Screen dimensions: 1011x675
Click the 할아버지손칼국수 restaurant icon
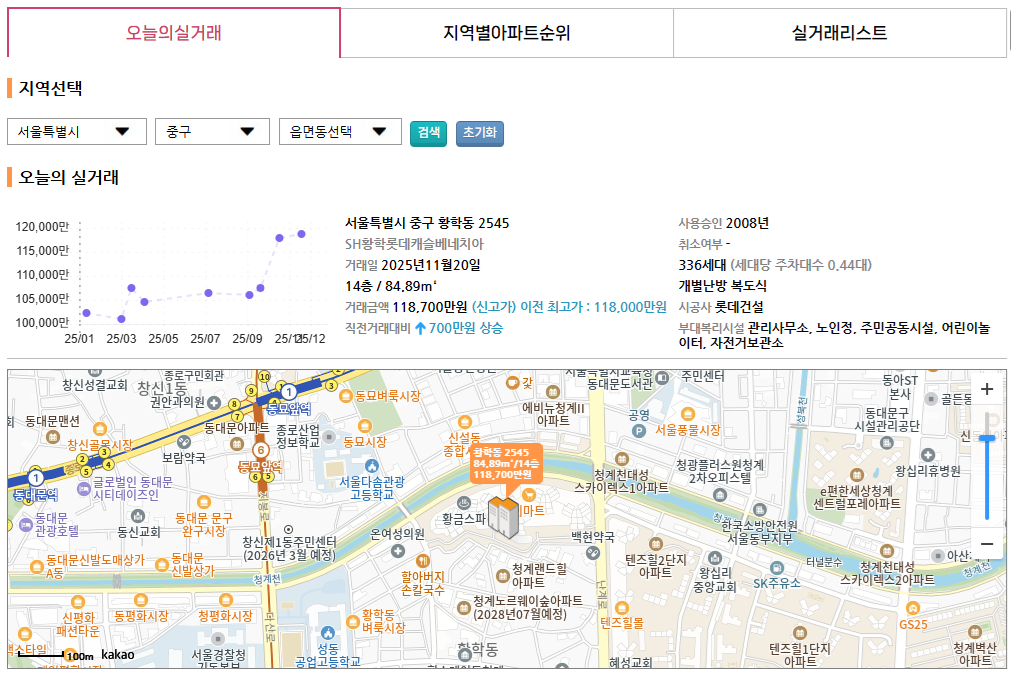tap(423, 561)
